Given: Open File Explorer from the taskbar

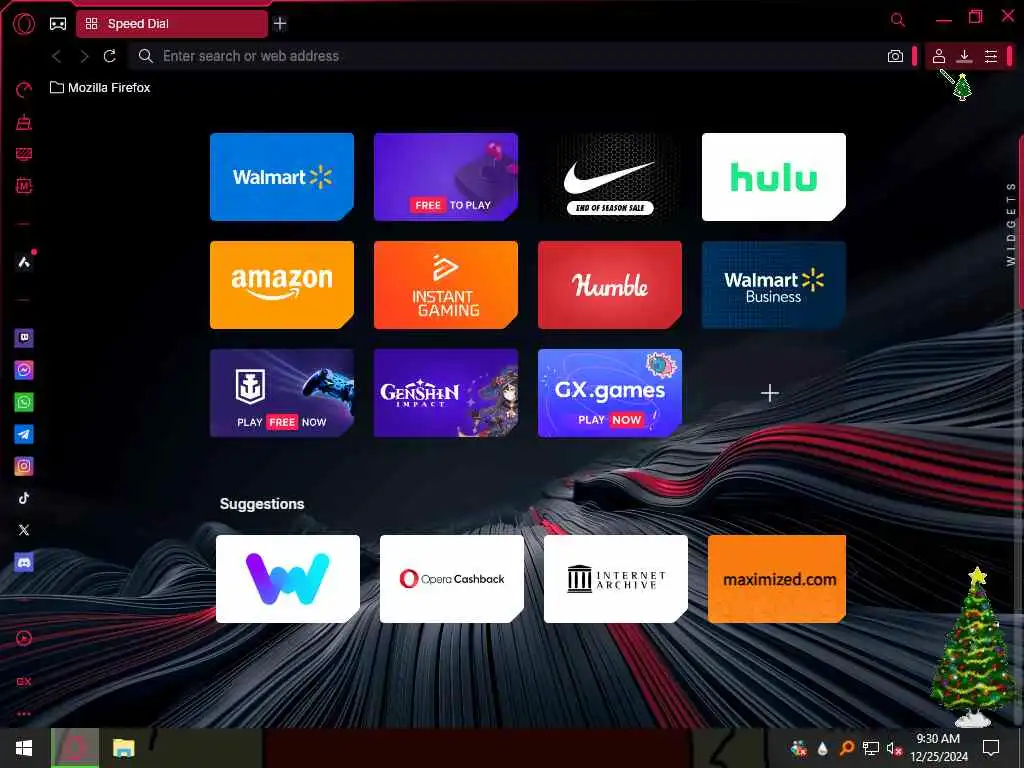Looking at the screenshot, I should (x=123, y=748).
